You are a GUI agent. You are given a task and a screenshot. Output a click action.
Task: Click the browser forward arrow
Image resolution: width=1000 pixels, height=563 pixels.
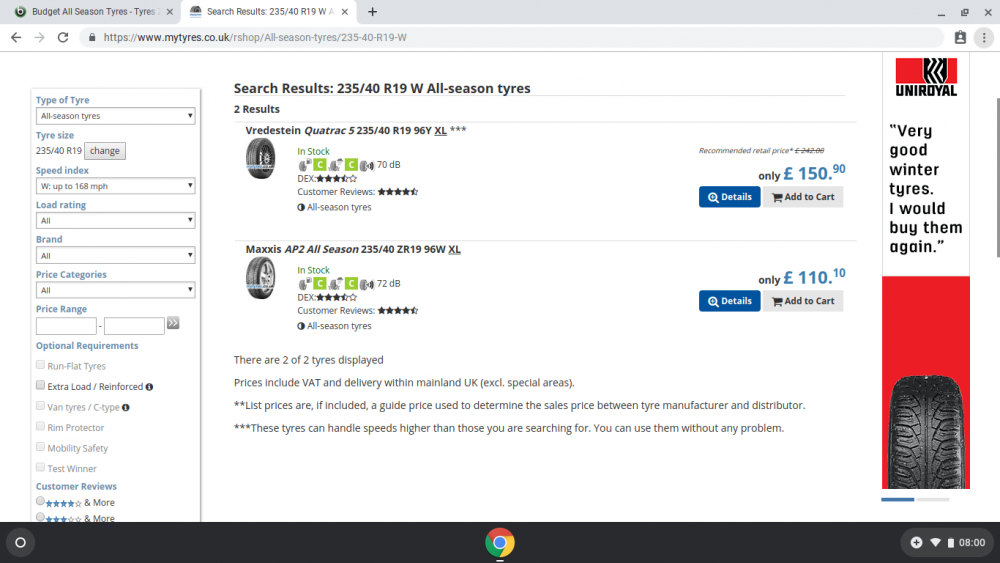(x=40, y=38)
